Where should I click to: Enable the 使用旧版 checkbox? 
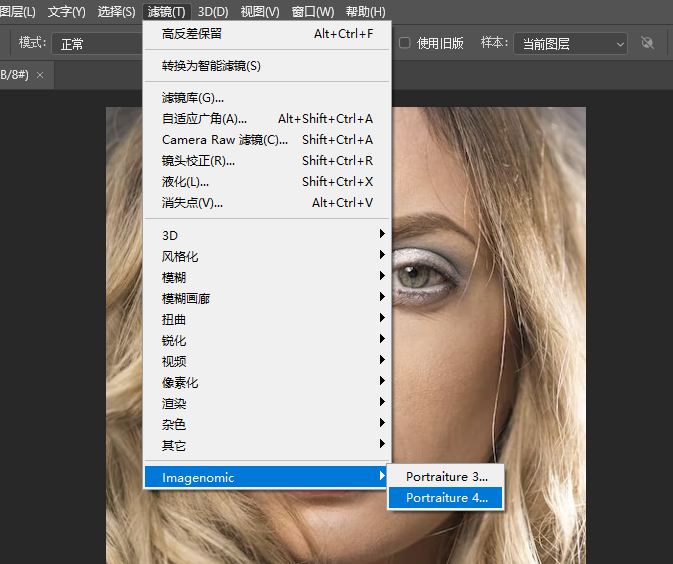point(405,44)
